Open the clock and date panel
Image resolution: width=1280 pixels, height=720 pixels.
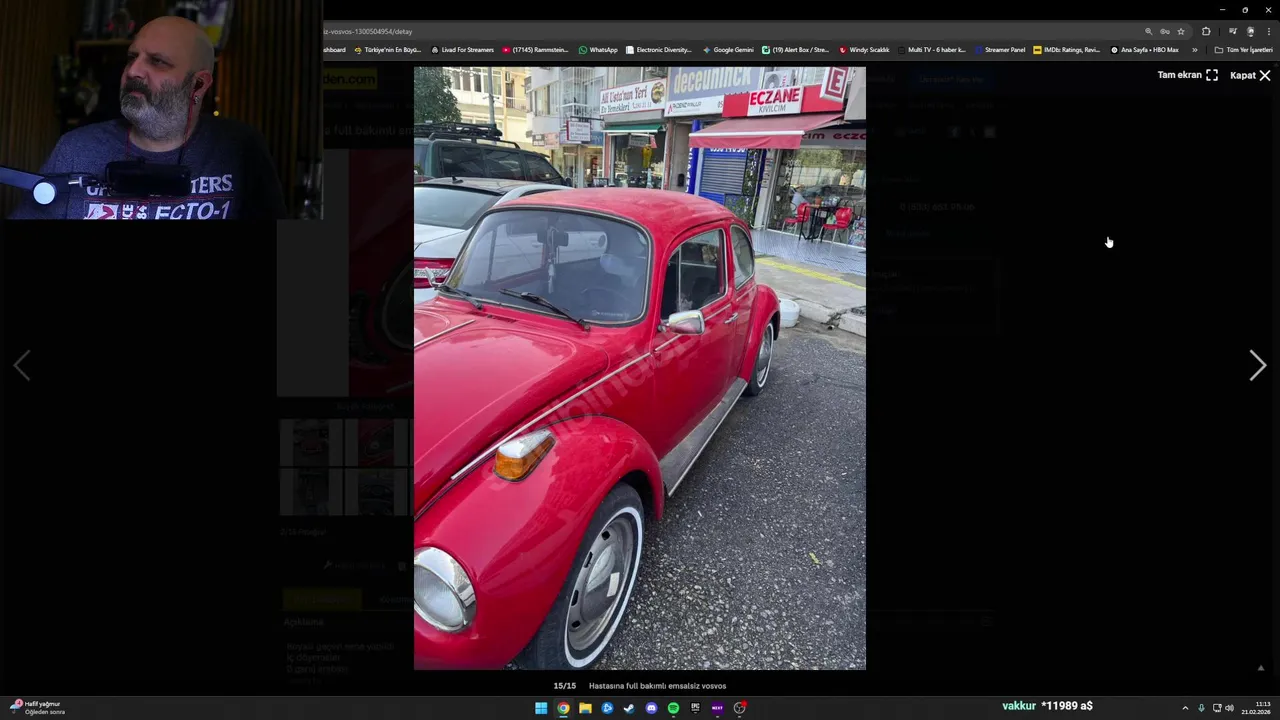1256,708
